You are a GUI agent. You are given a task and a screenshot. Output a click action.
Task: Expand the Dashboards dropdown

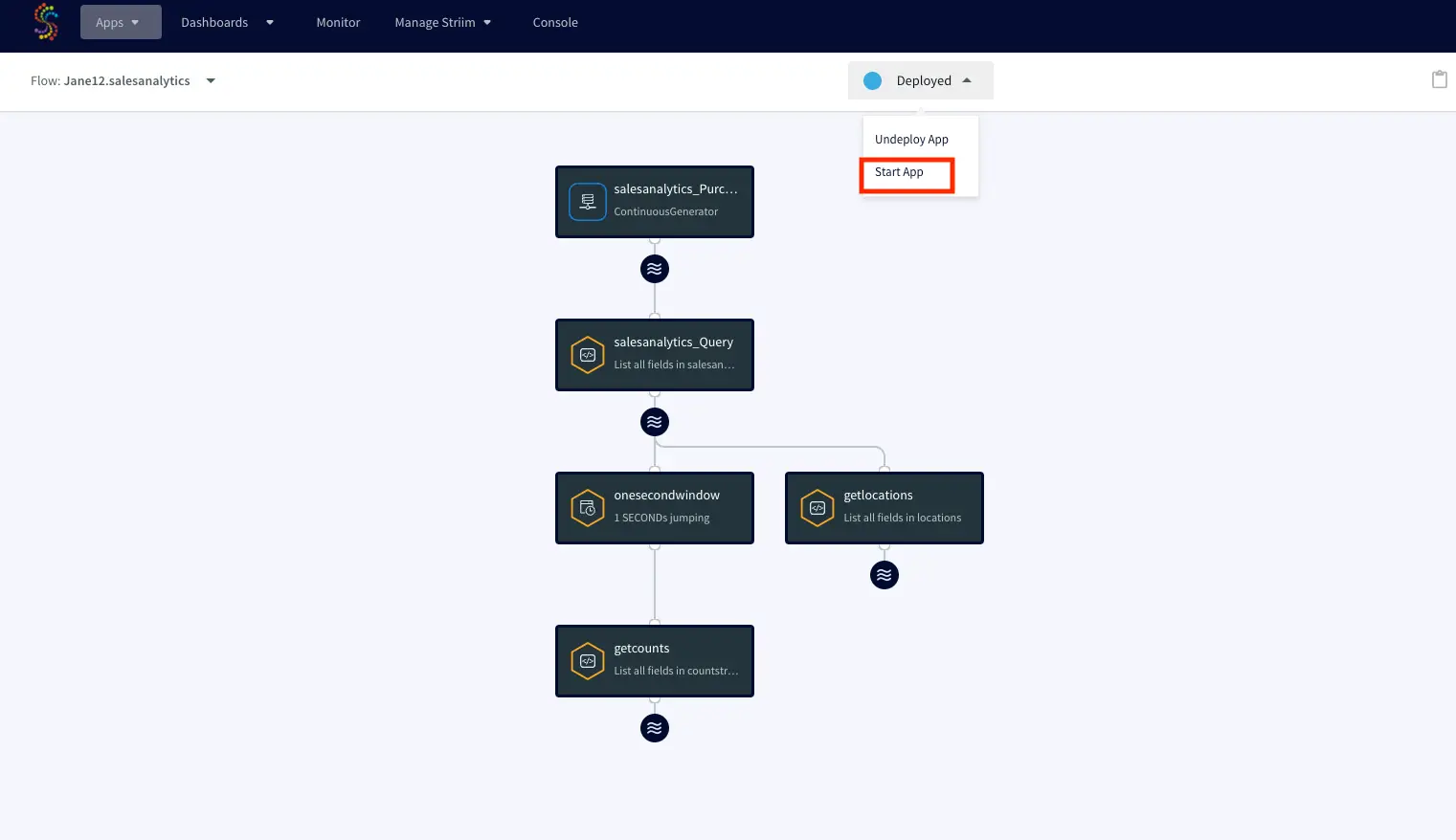click(x=227, y=22)
